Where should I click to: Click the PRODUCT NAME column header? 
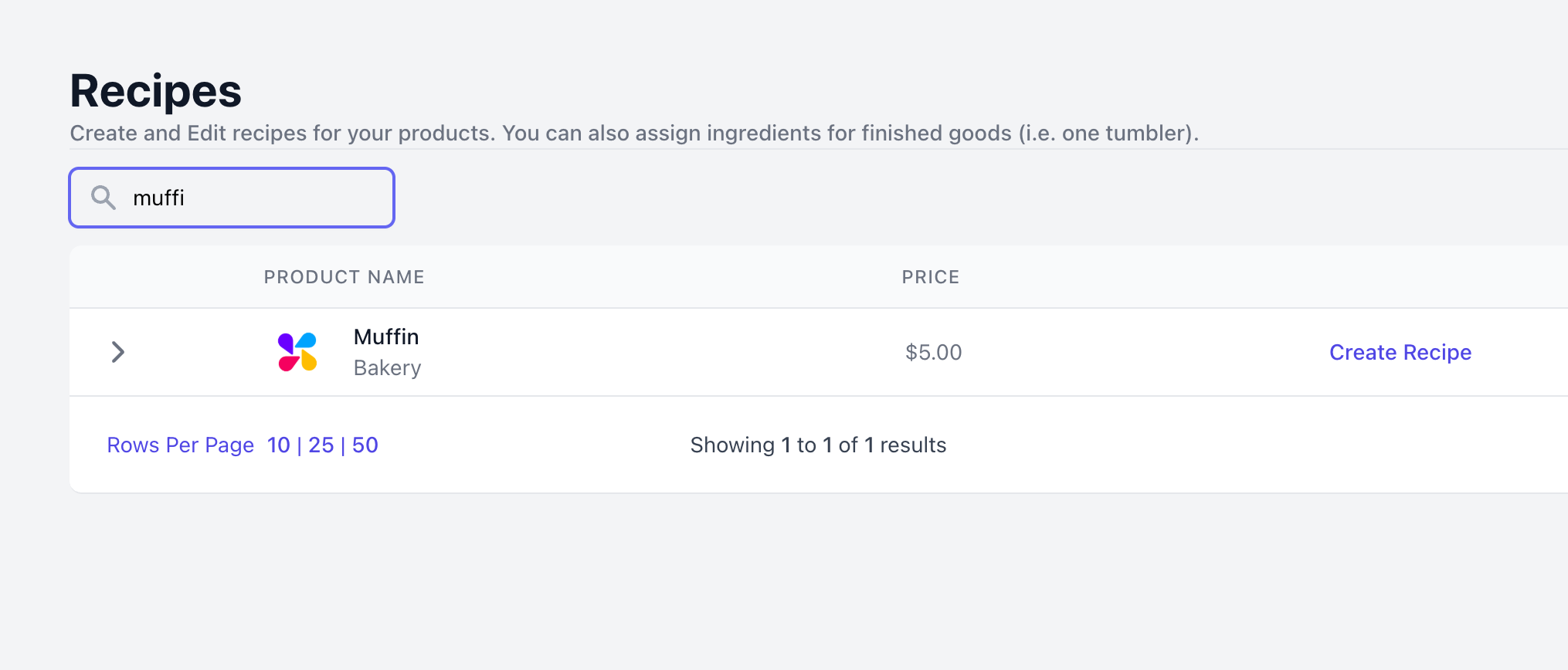point(344,277)
